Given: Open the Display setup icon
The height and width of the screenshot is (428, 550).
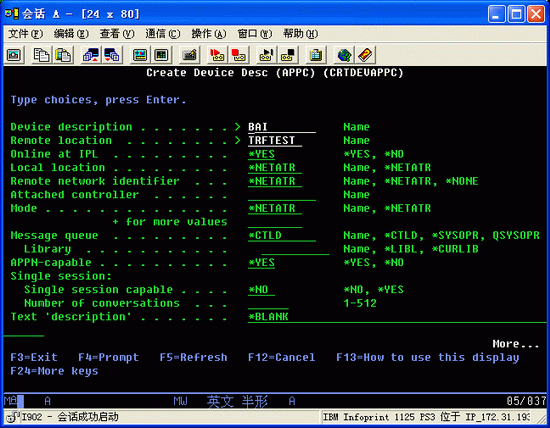Looking at the screenshot, I should tap(140, 55).
